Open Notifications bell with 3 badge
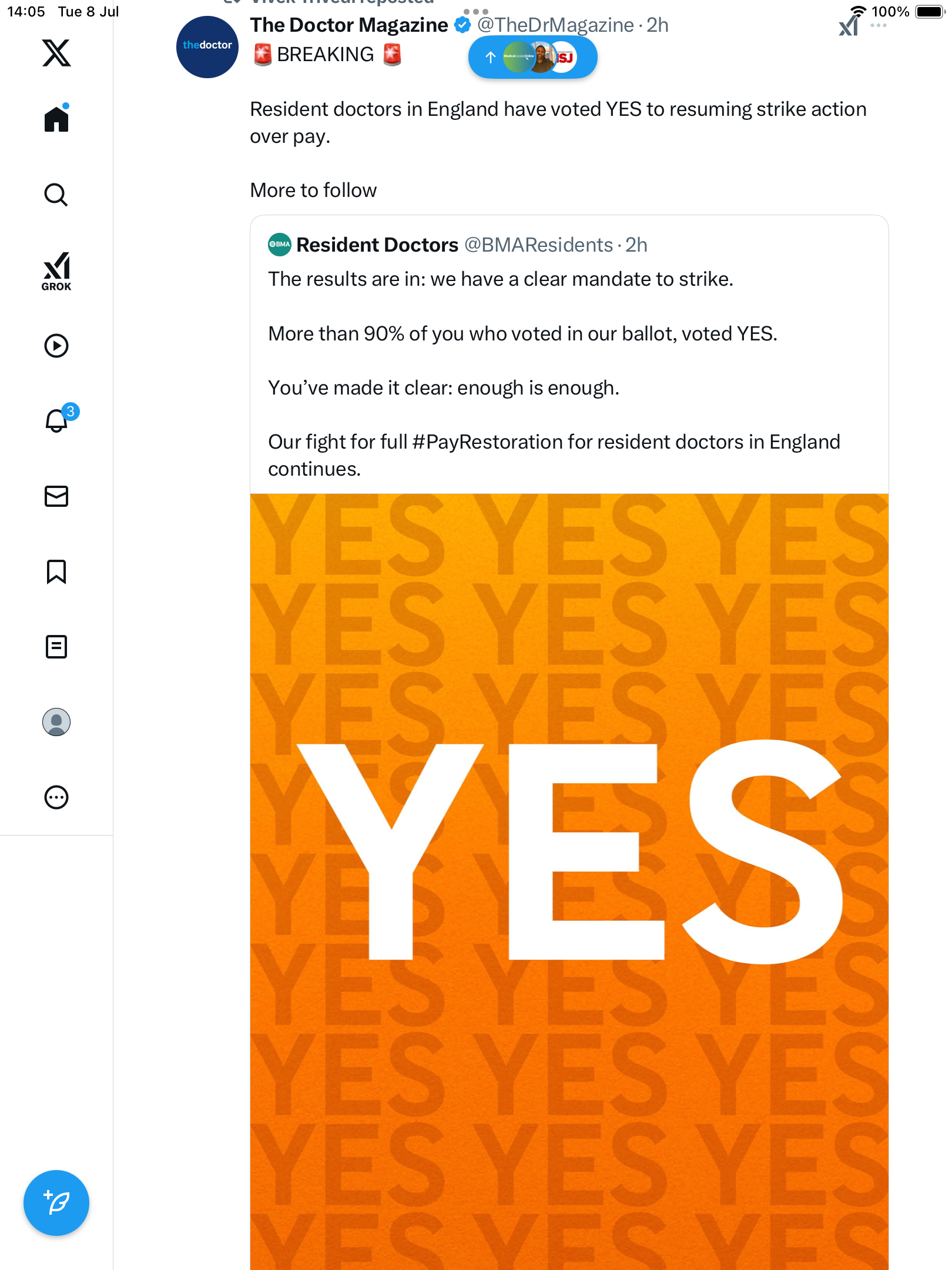This screenshot has width=952, height=1270. (59, 419)
